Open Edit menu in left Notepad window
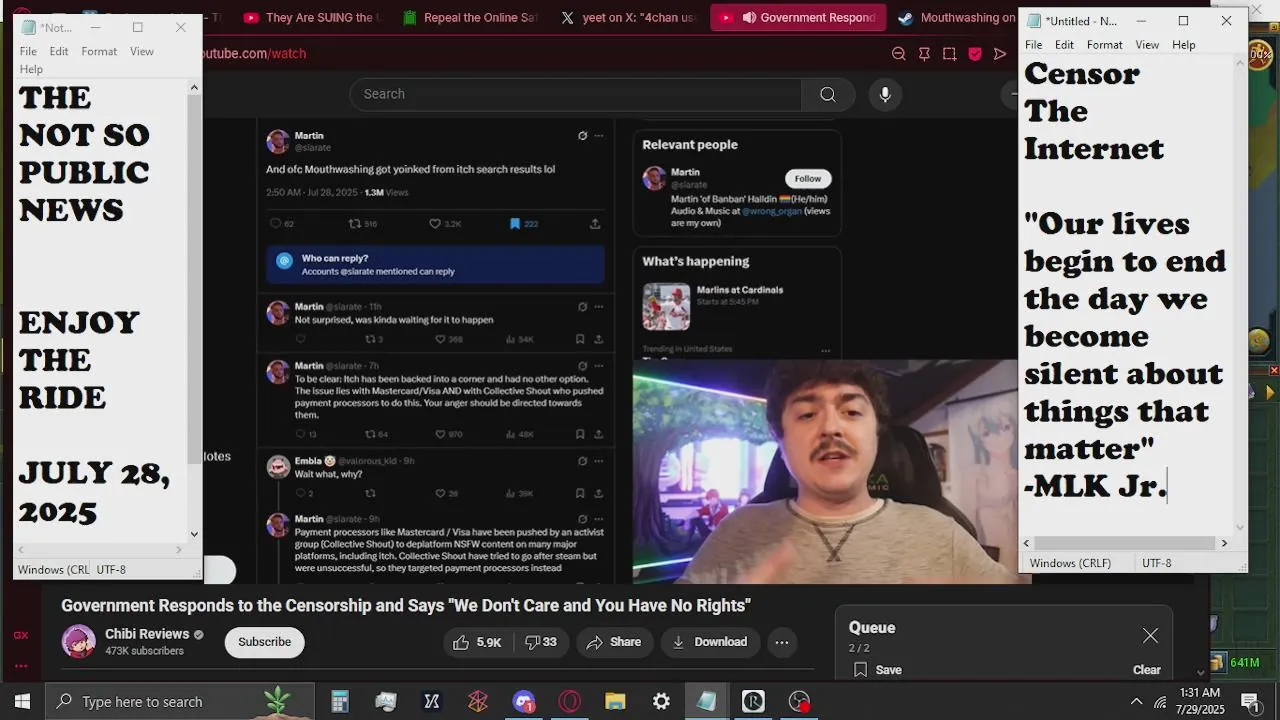Viewport: 1280px width, 720px height. [x=59, y=51]
